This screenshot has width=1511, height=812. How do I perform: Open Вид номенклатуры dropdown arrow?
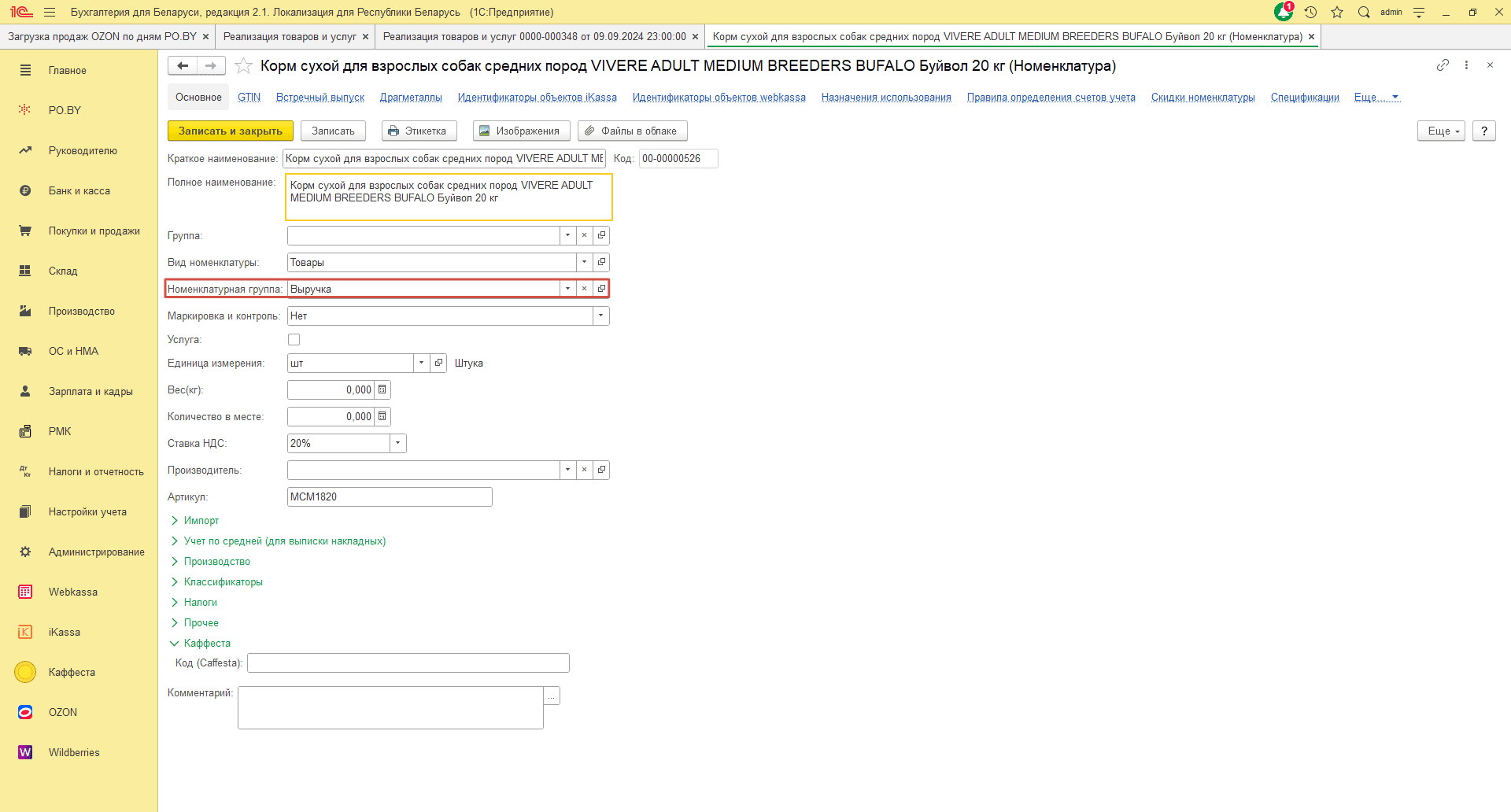point(584,262)
